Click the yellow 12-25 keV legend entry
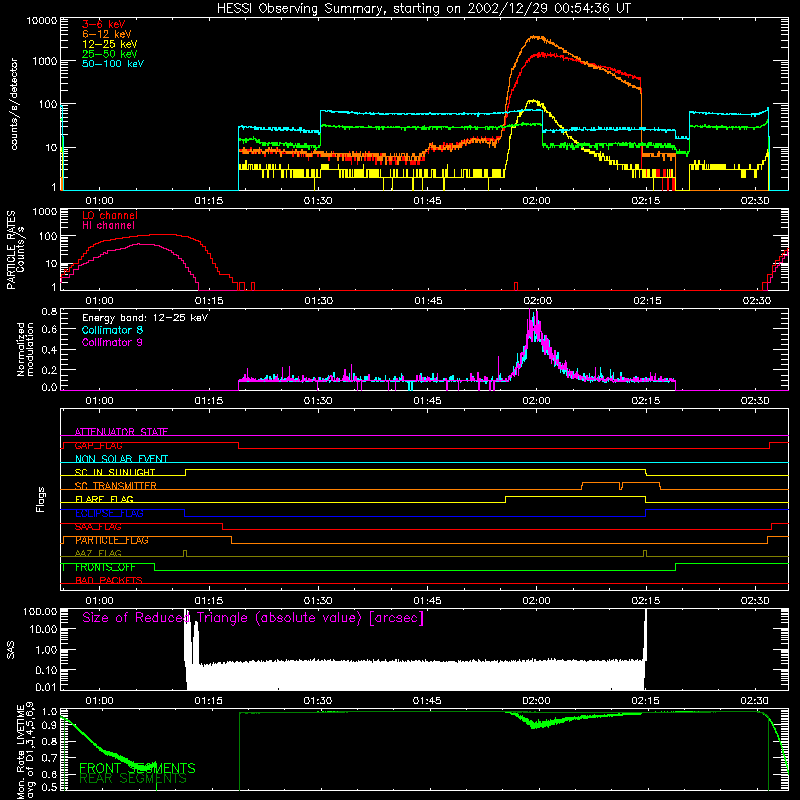This screenshot has height=800, width=800. (109, 44)
